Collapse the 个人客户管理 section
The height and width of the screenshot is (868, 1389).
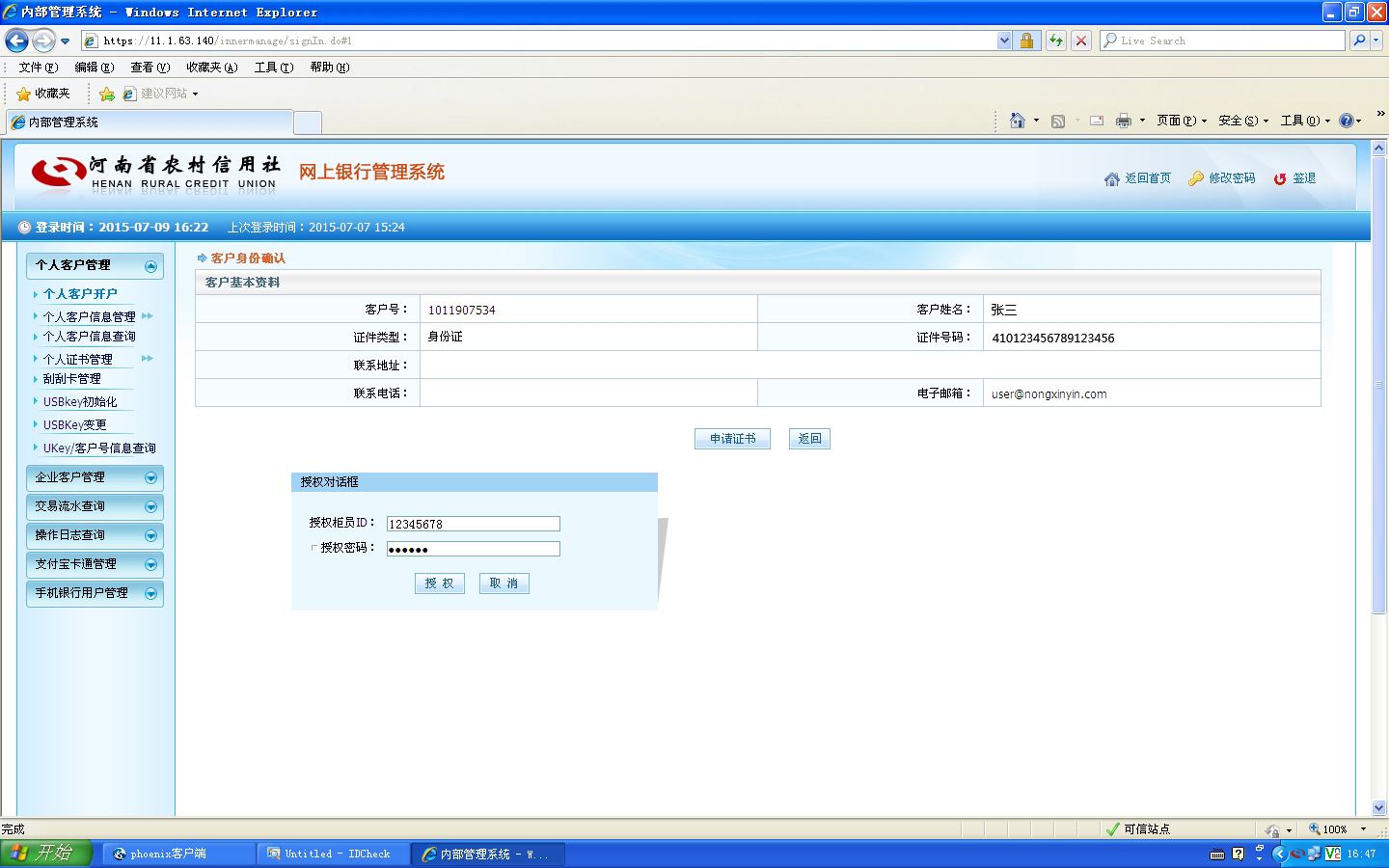150,266
